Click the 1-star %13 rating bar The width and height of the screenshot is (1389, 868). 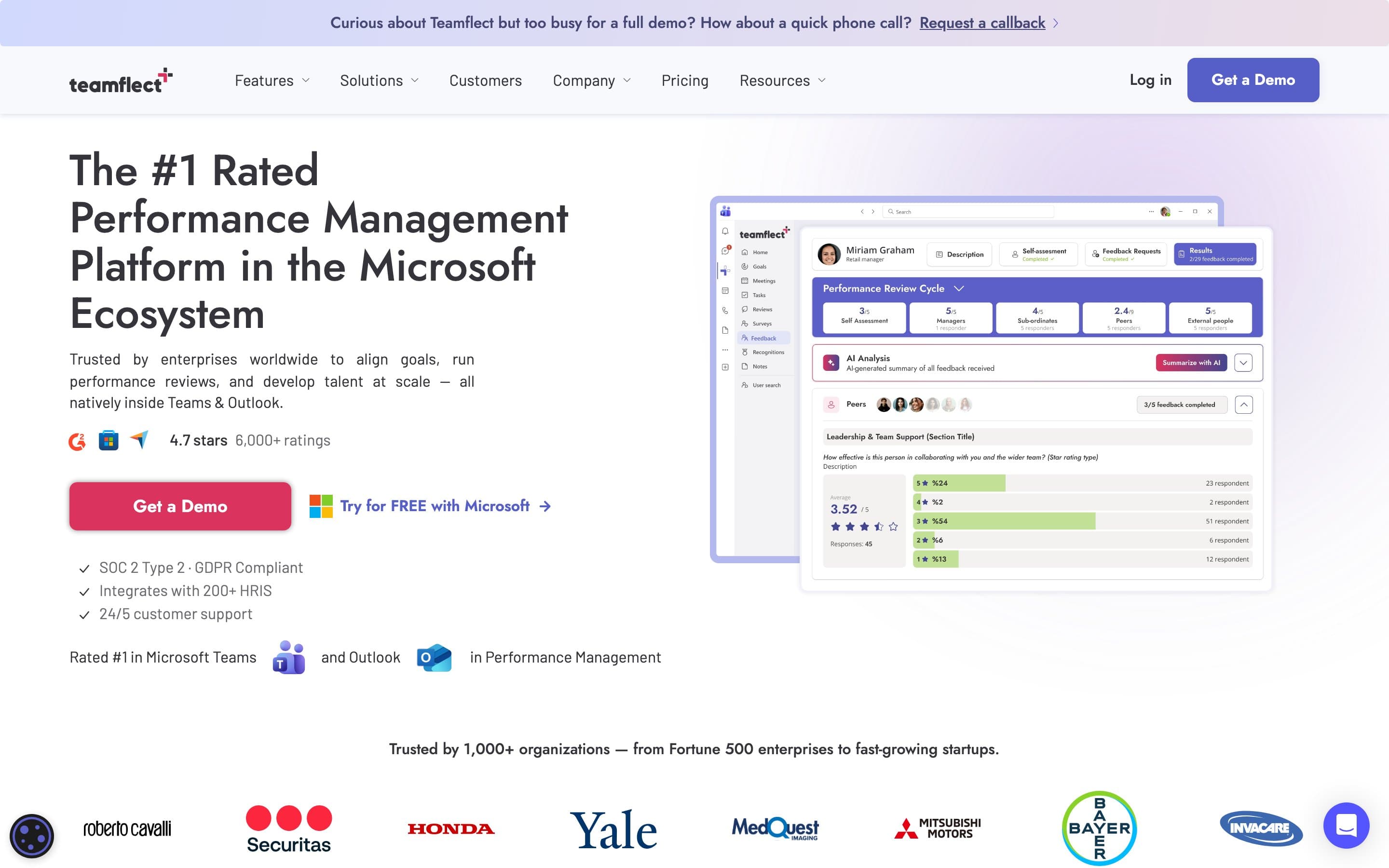click(x=1082, y=559)
